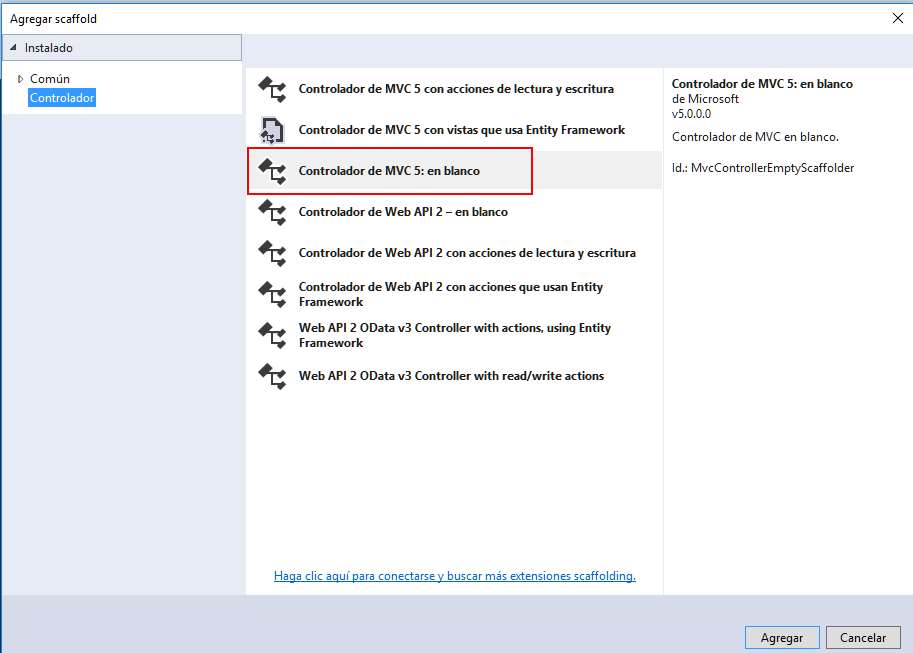Click the Controlador de MVC en blanco. description

tap(755, 137)
